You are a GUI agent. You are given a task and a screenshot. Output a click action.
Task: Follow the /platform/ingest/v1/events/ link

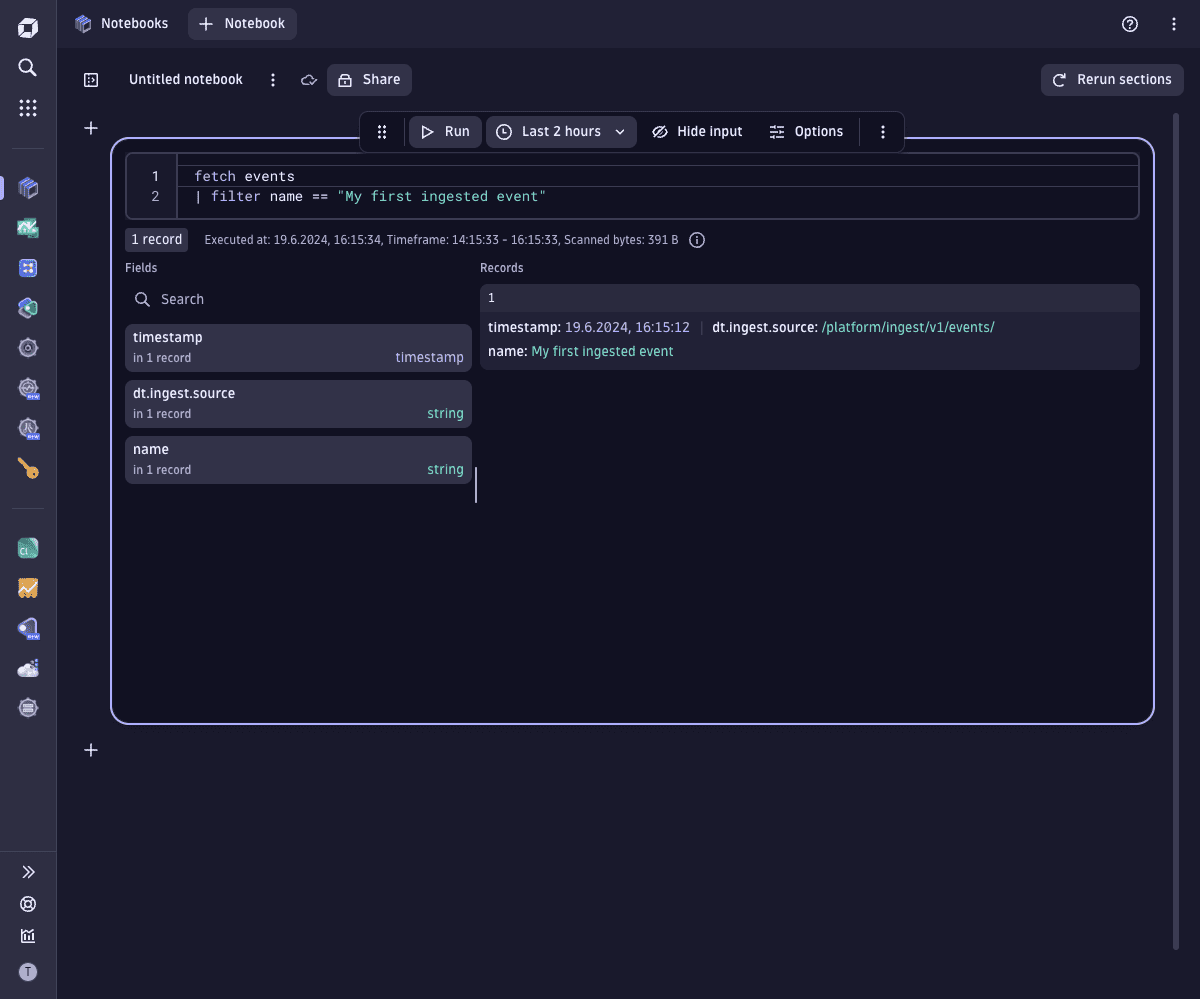pos(907,327)
